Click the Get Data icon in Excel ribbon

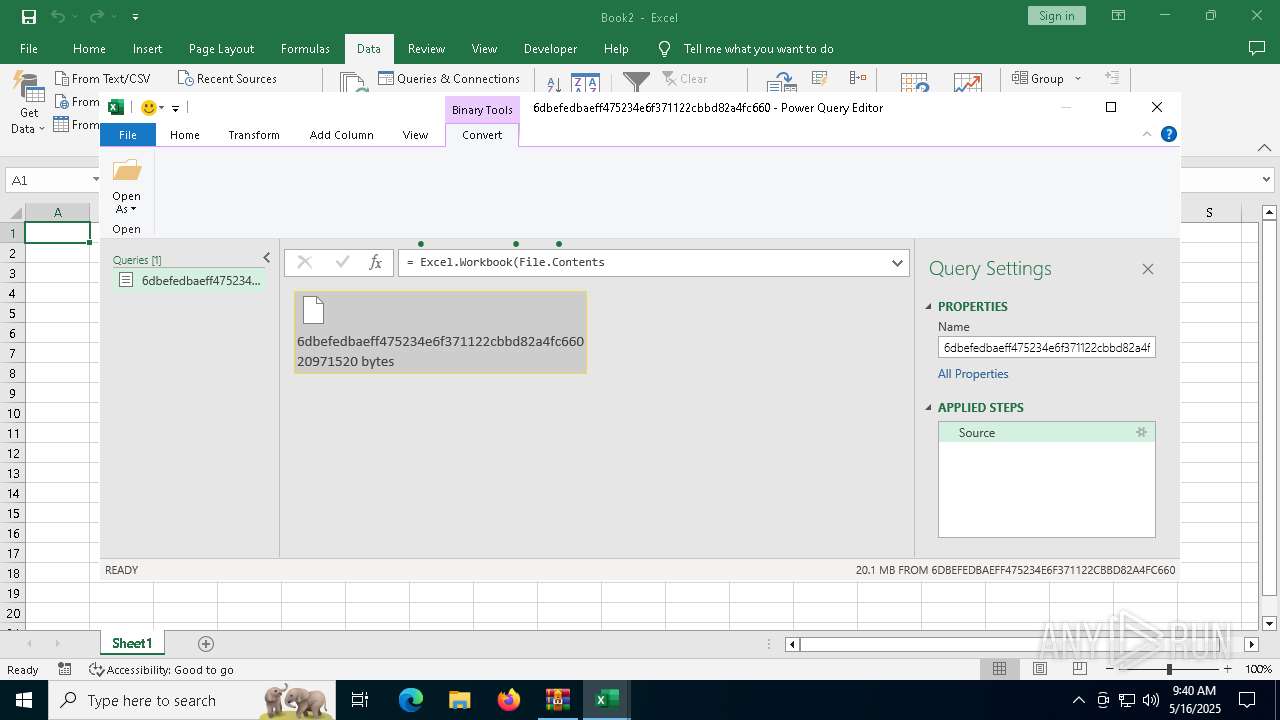tap(27, 104)
